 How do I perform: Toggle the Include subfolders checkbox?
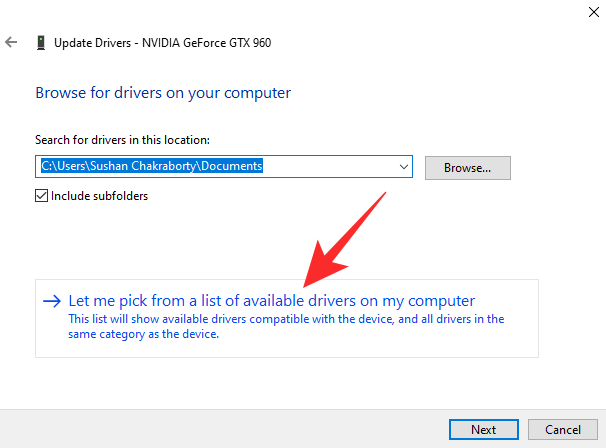coord(41,196)
